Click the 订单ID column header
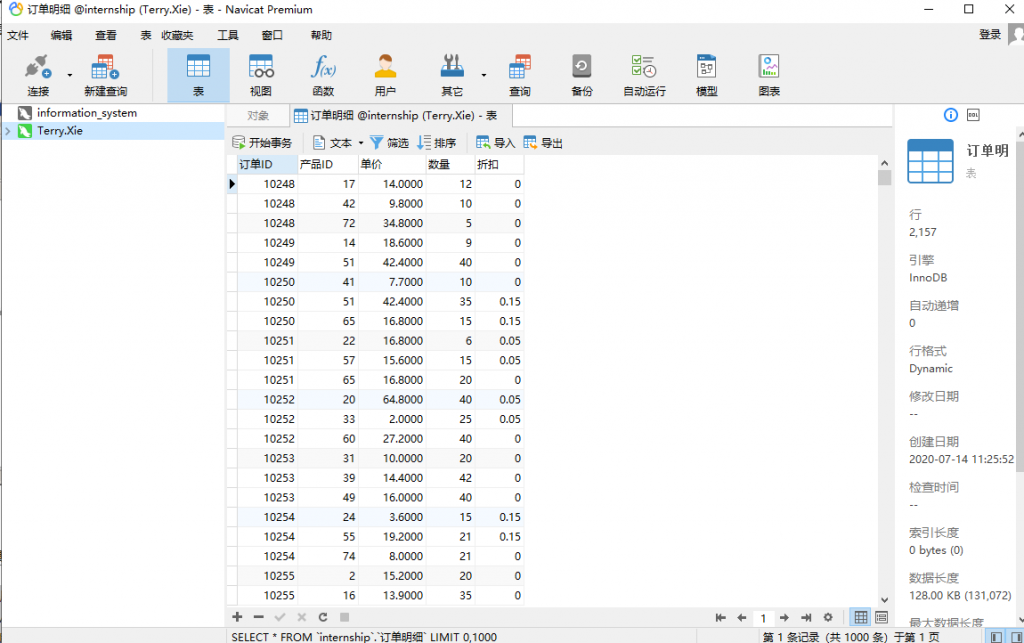This screenshot has height=643, width=1024. coord(267,165)
